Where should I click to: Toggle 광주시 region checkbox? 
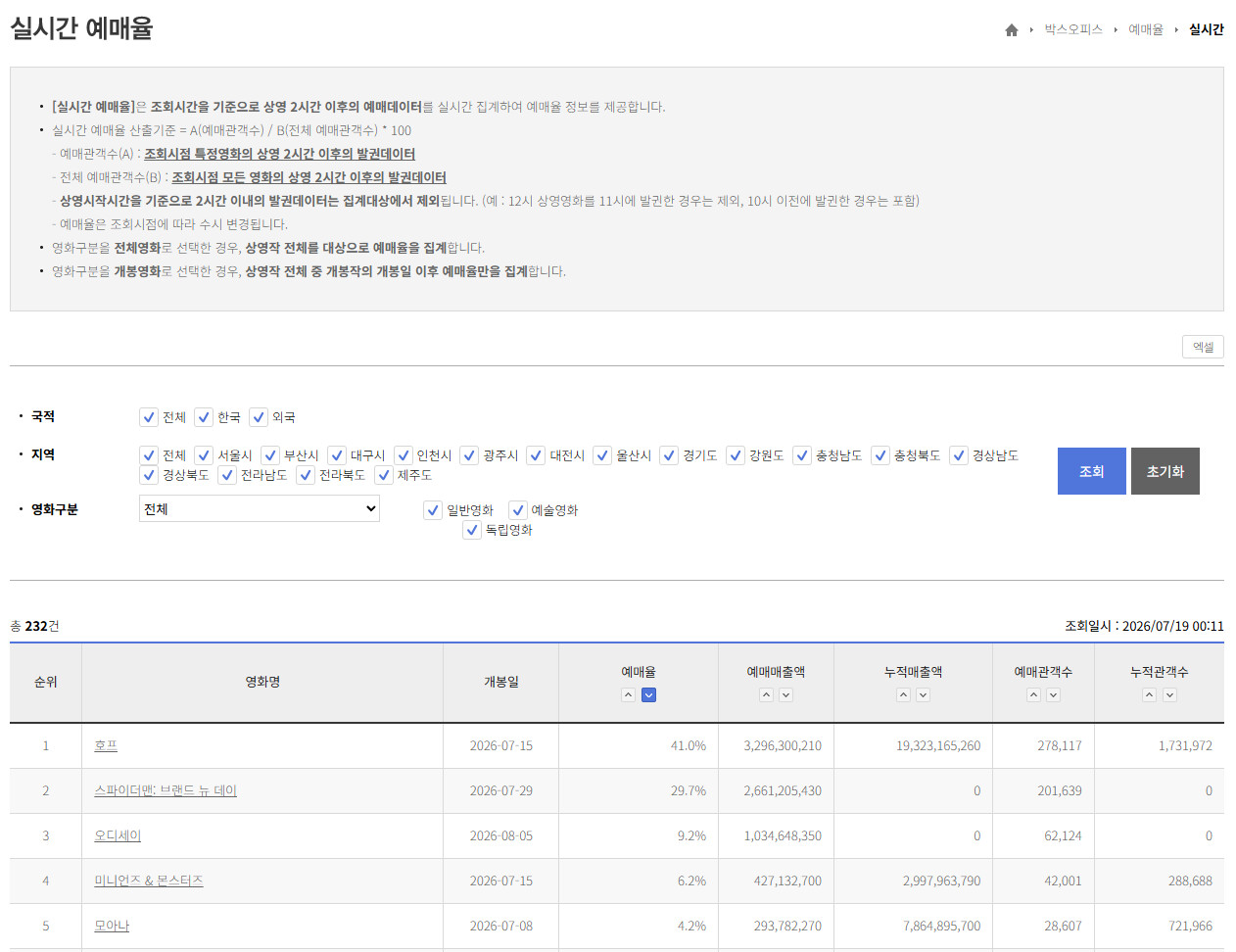tap(469, 455)
